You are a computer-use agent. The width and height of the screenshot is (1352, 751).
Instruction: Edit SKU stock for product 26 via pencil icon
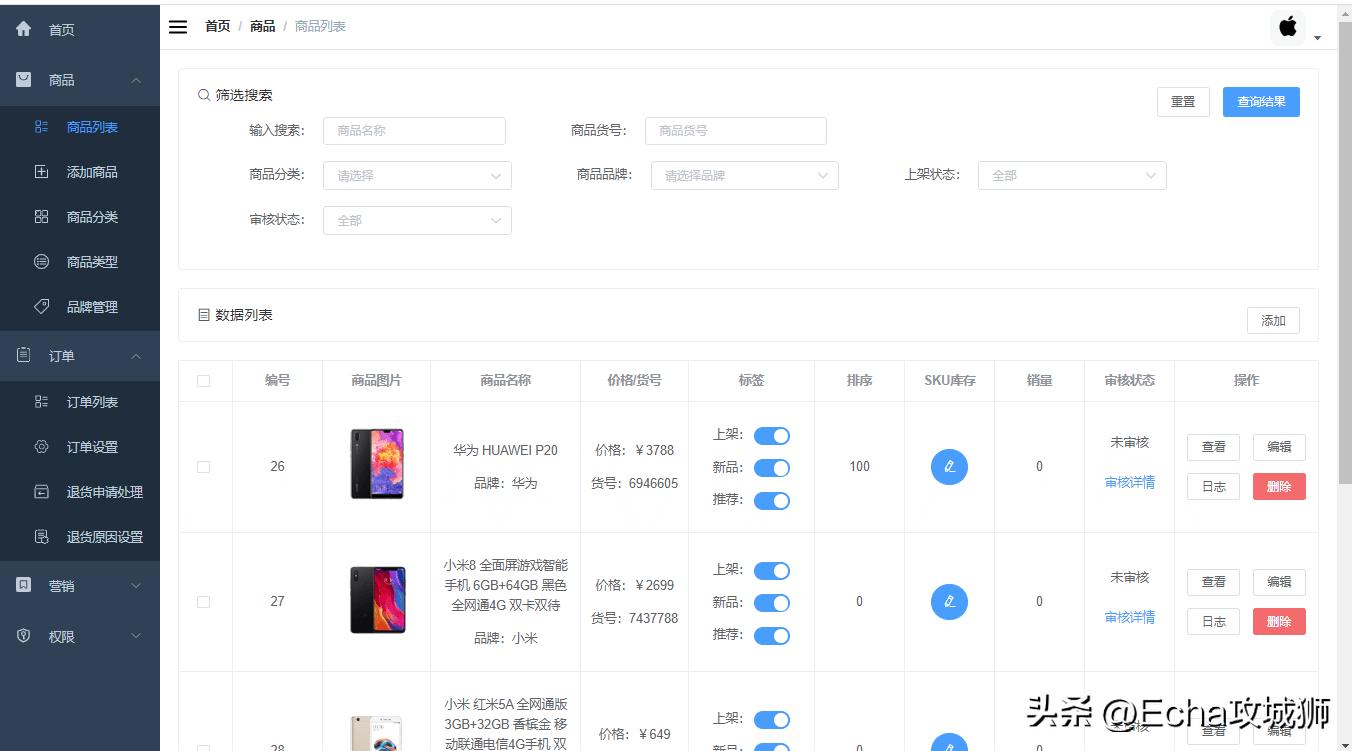[949, 466]
